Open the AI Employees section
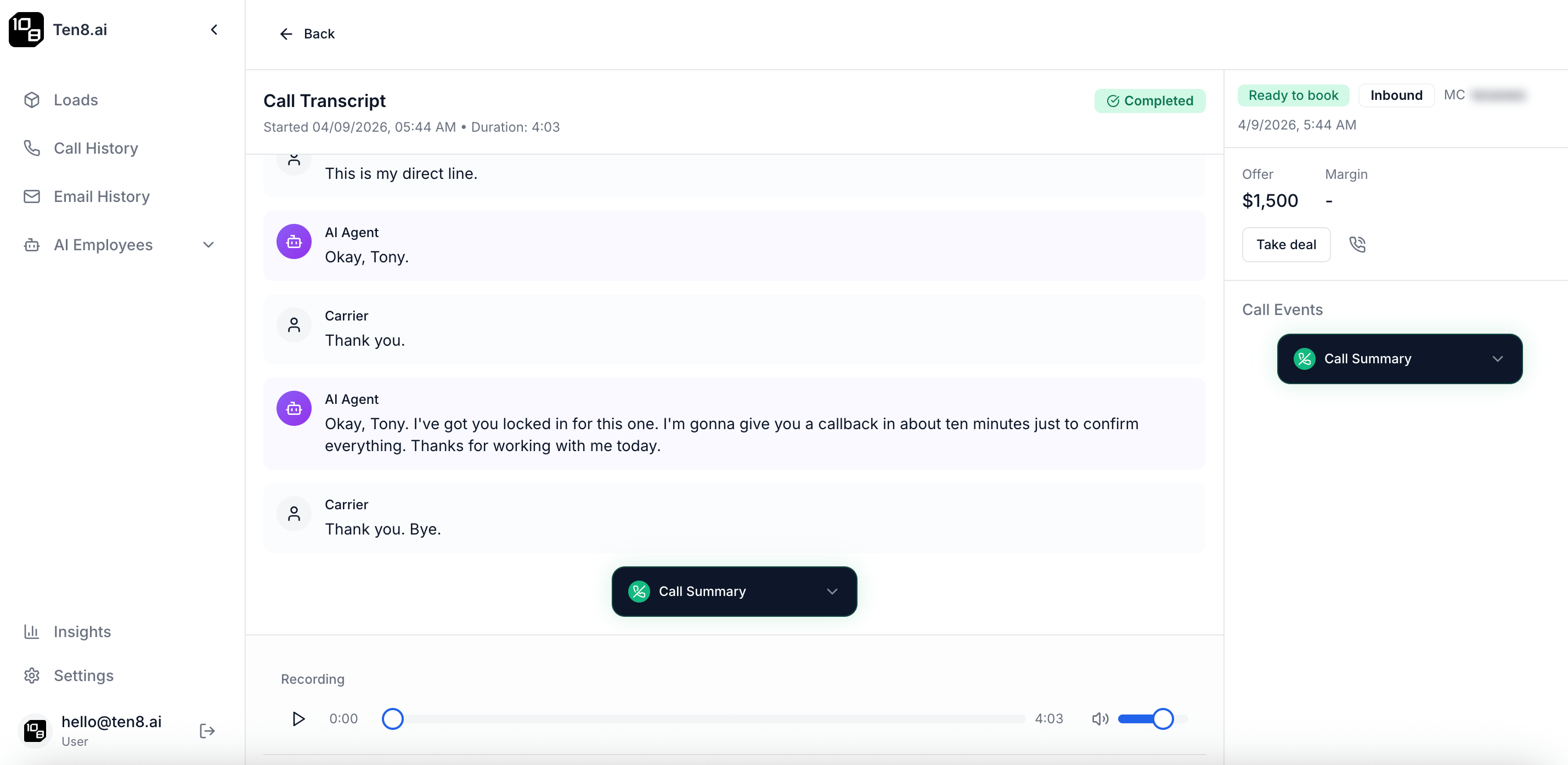The image size is (1568, 765). [x=122, y=245]
